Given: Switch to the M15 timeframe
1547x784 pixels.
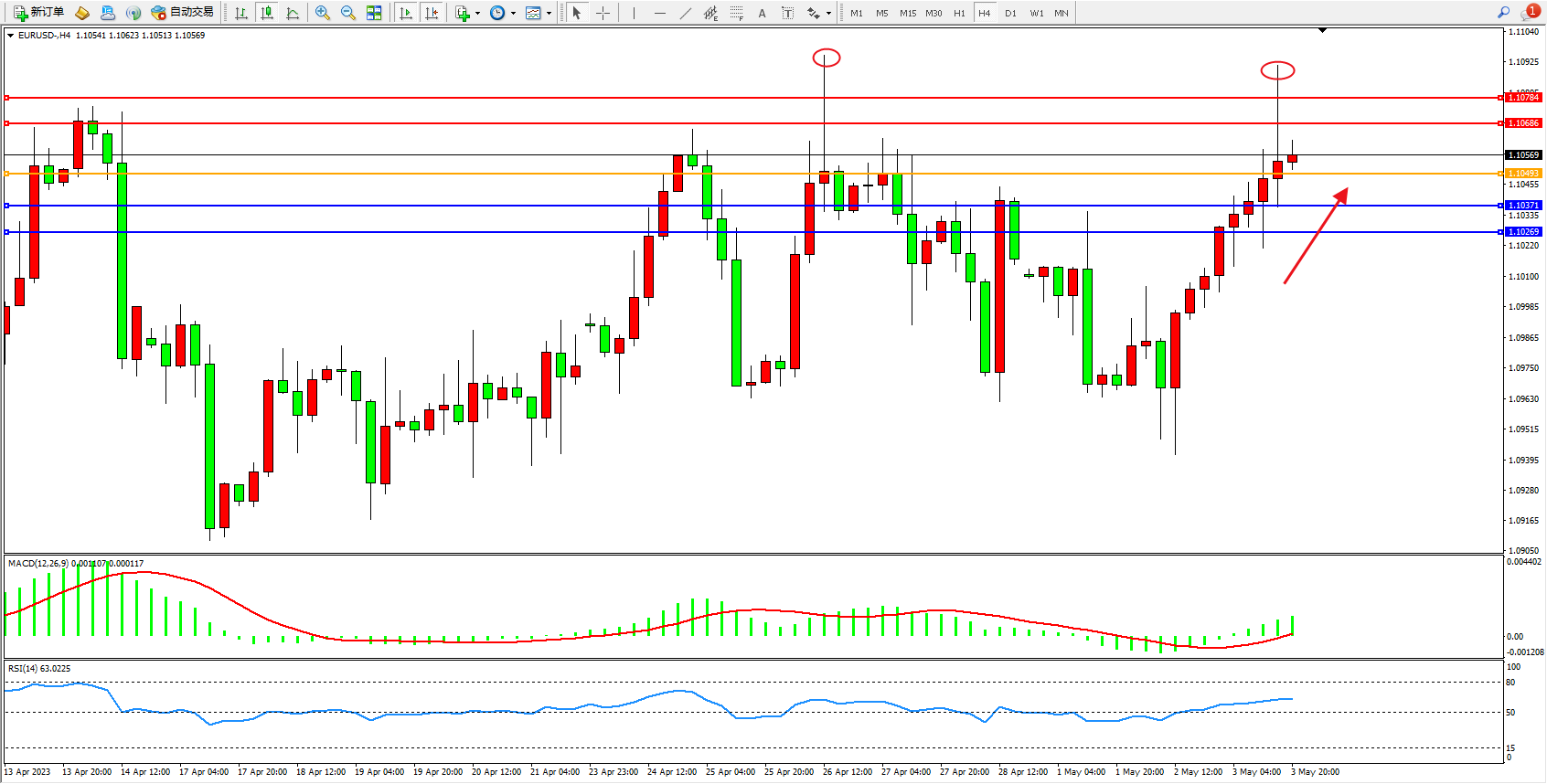Looking at the screenshot, I should click(907, 13).
